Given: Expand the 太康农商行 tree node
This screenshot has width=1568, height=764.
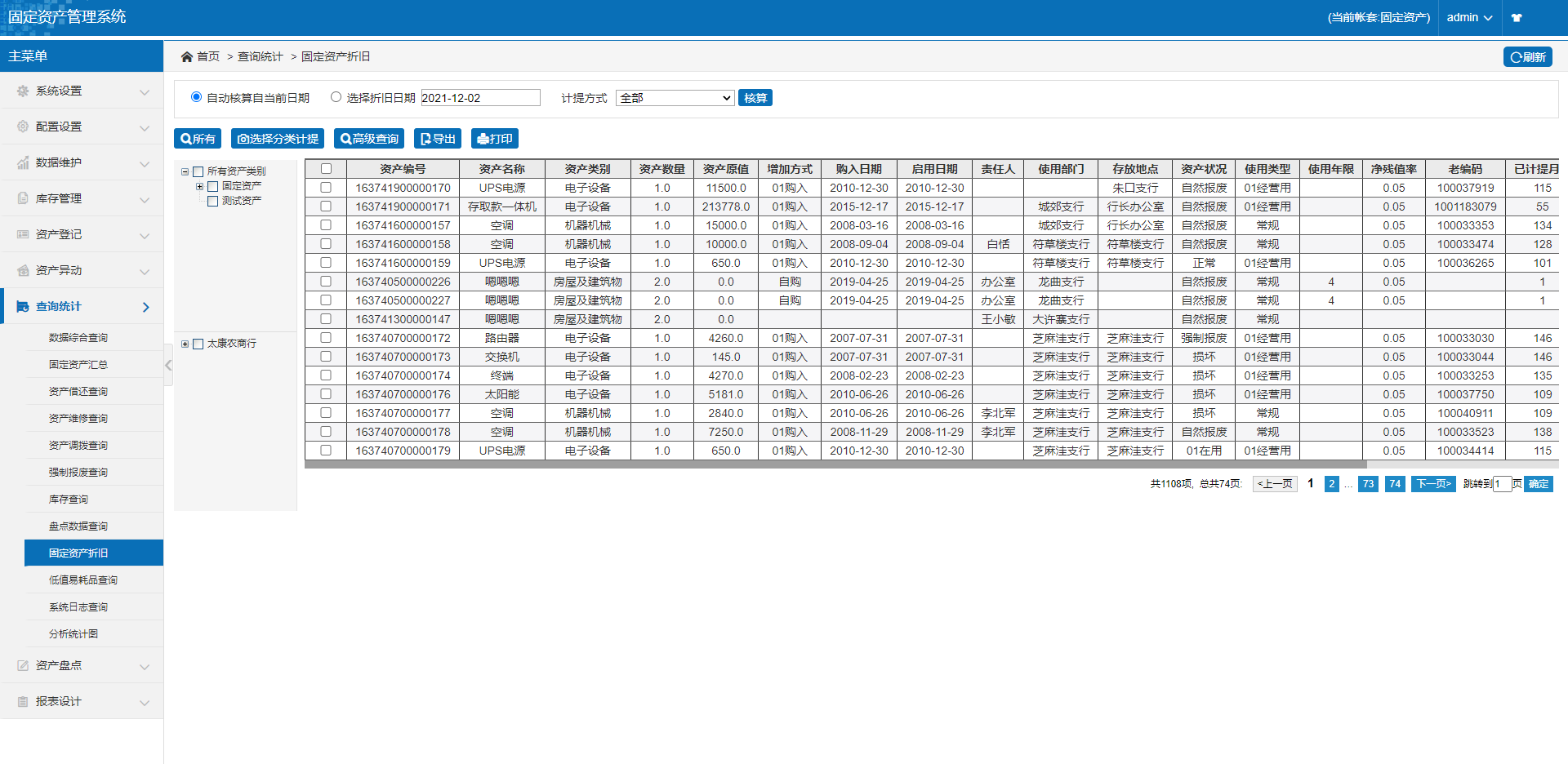Looking at the screenshot, I should pyautogui.click(x=185, y=344).
